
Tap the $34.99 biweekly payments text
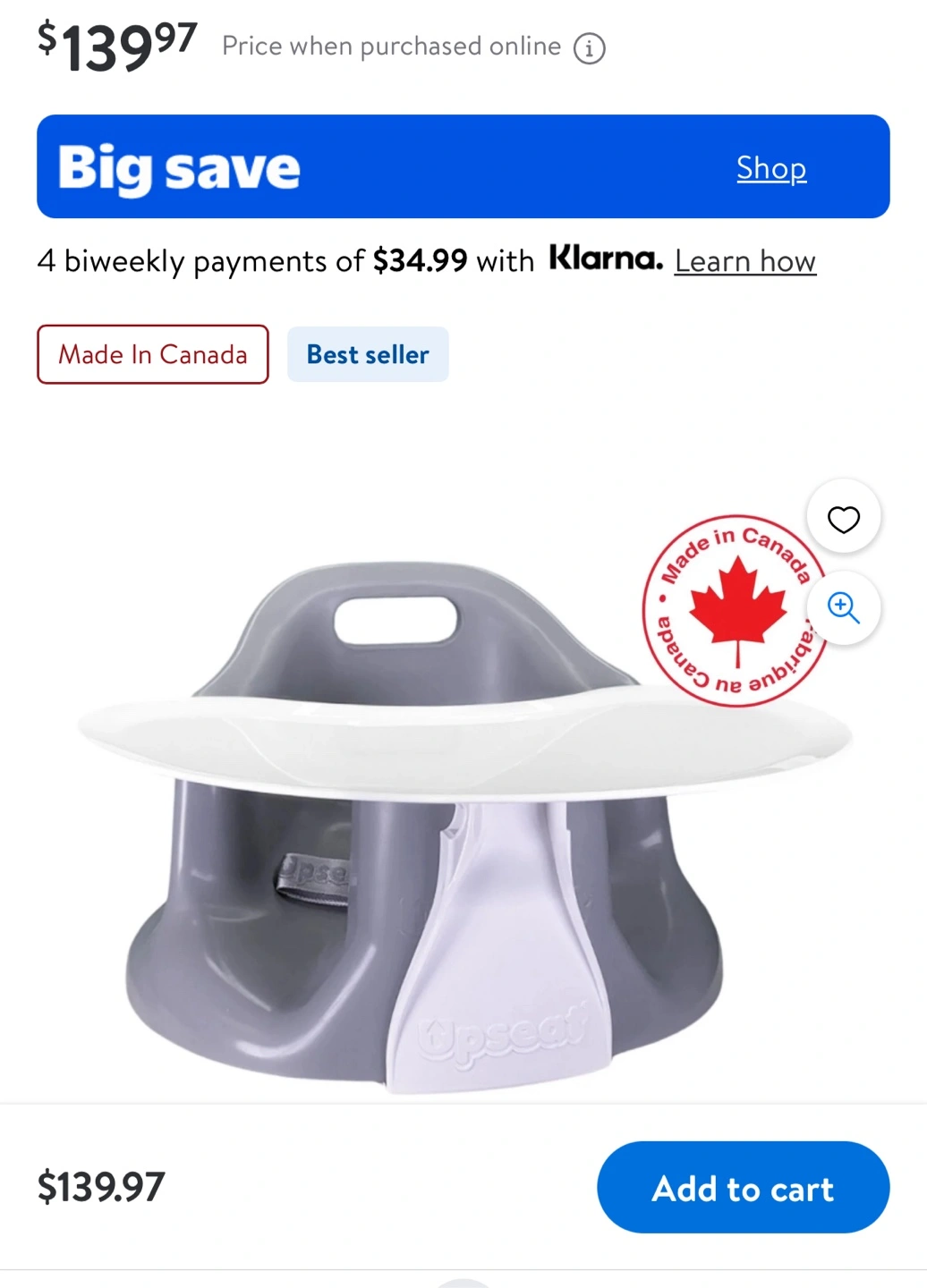pos(420,261)
